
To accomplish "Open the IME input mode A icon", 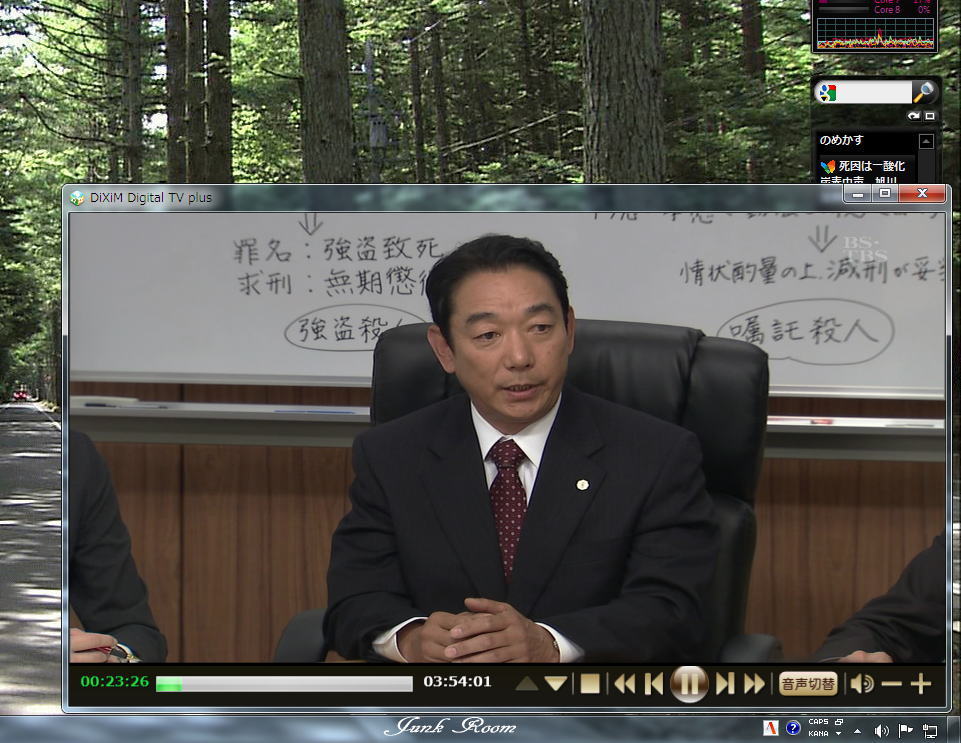I will [770, 728].
